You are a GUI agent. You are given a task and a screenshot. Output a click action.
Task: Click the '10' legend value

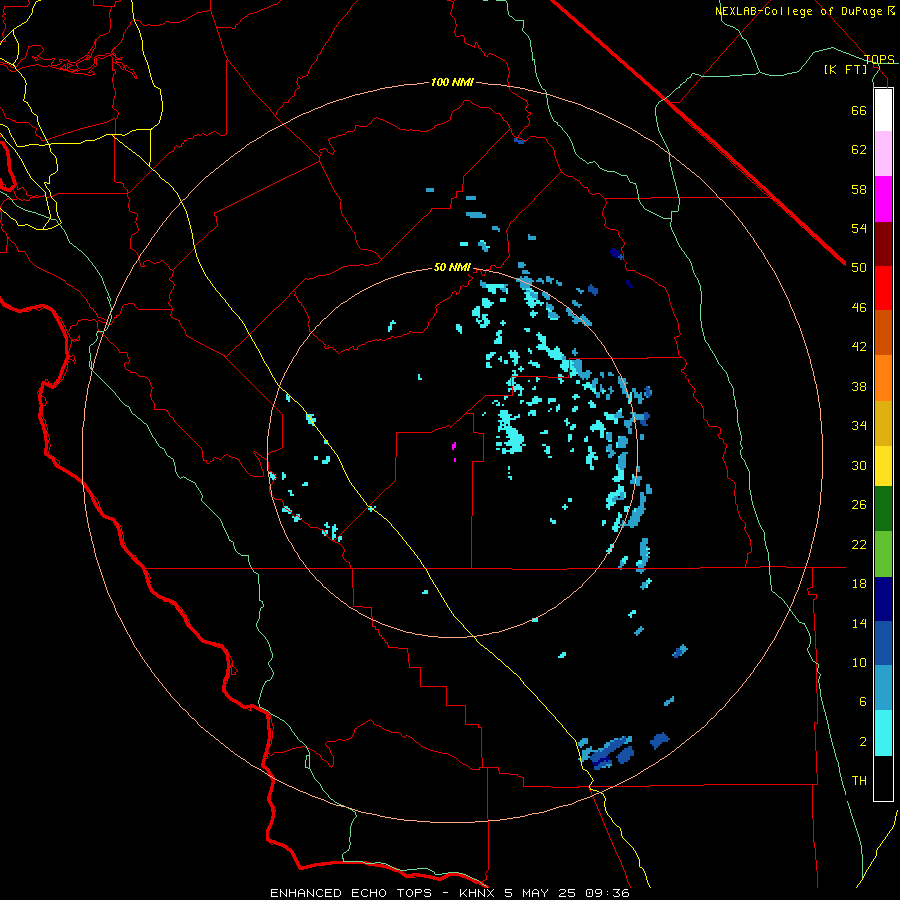pyautogui.click(x=859, y=662)
